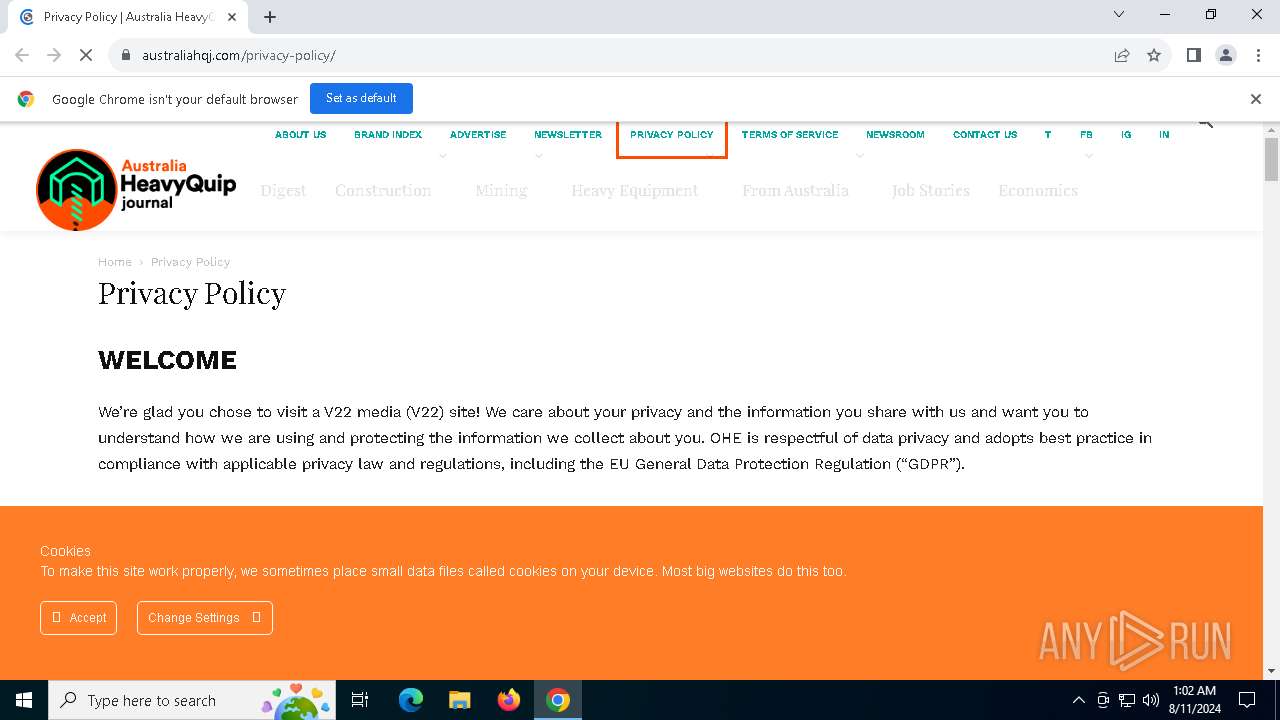This screenshot has width=1280, height=720.
Task: Go forward in browser history
Action: (x=54, y=55)
